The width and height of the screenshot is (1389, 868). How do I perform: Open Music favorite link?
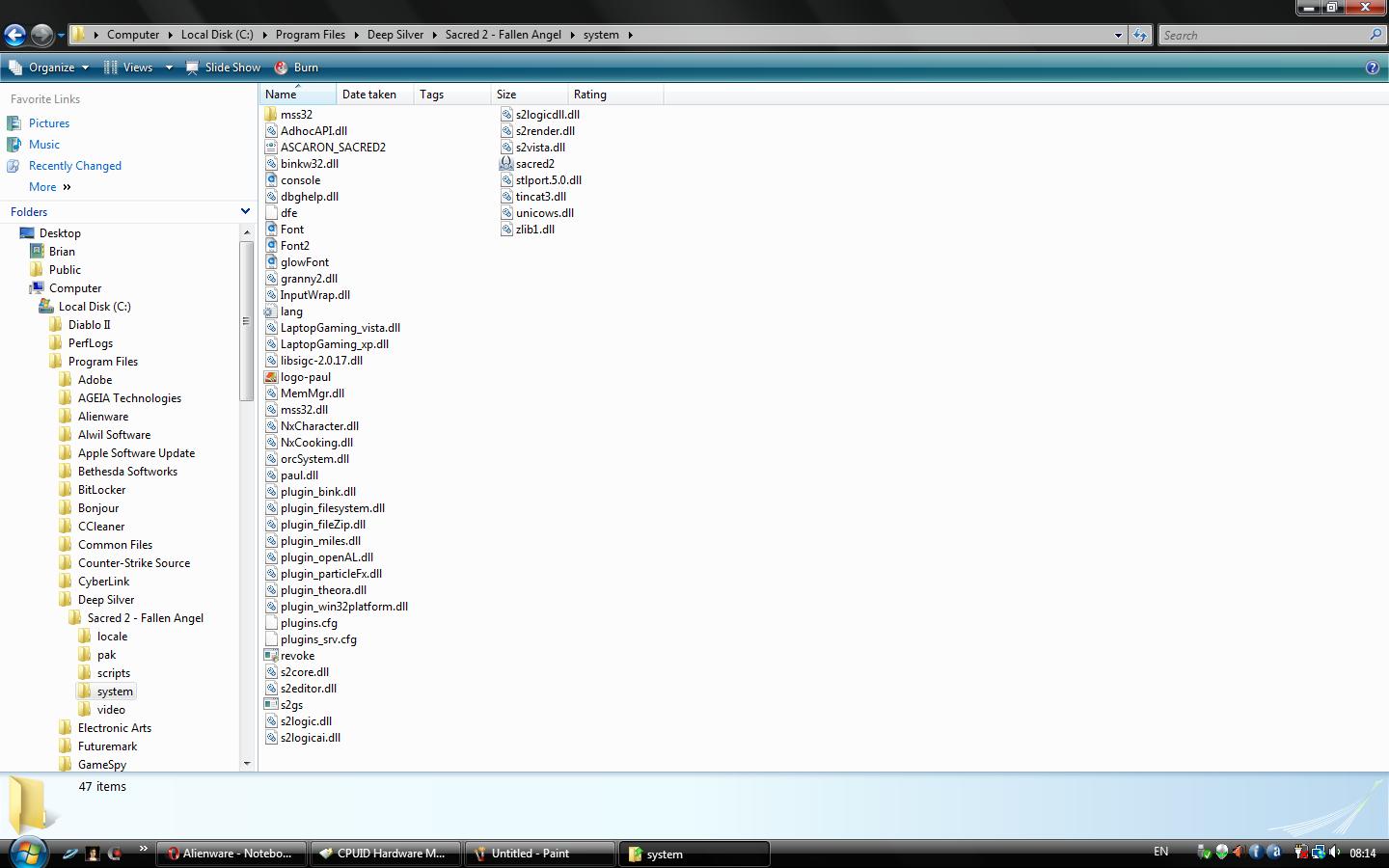[x=44, y=145]
